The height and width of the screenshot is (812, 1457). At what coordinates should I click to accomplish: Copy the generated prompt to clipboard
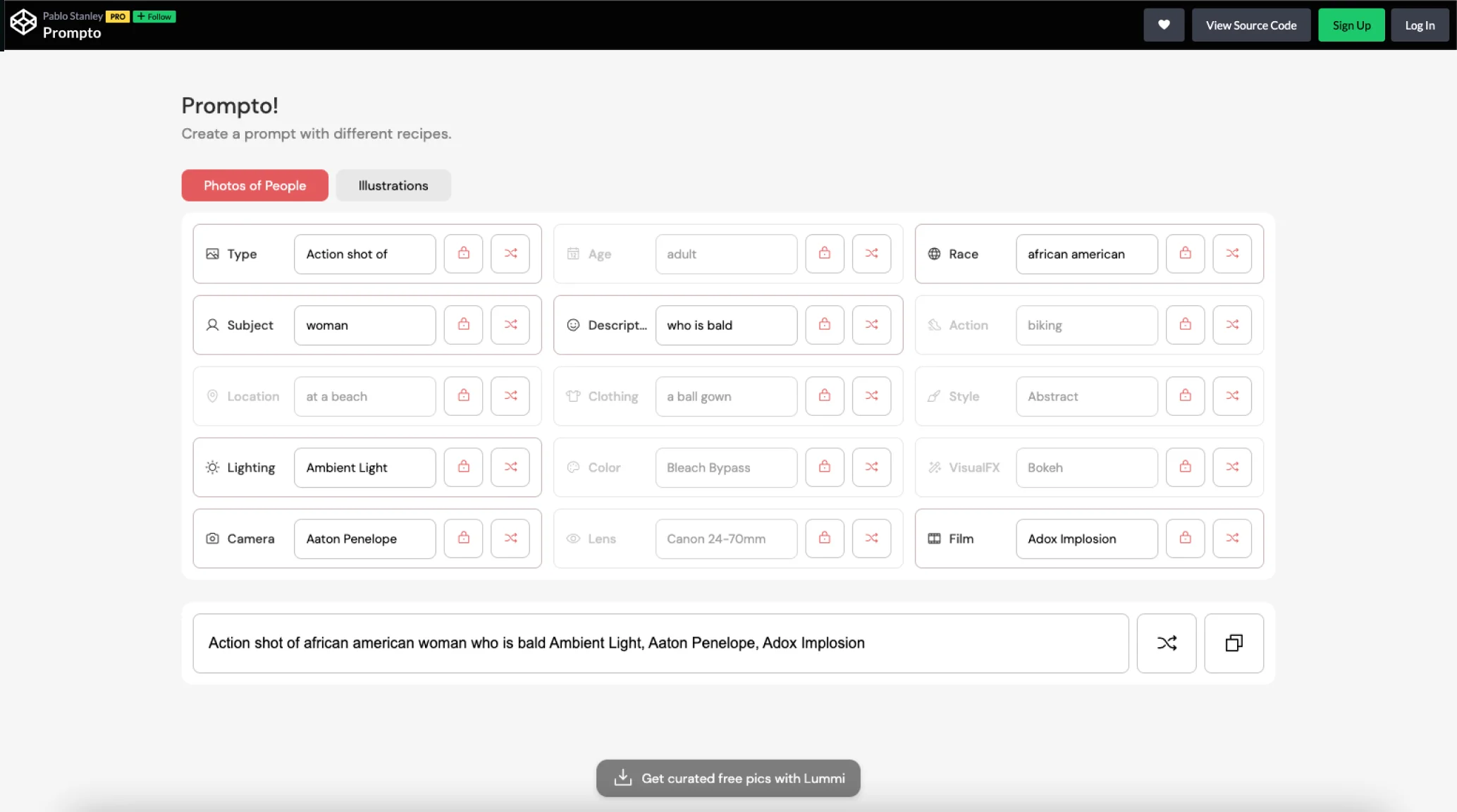click(x=1234, y=643)
